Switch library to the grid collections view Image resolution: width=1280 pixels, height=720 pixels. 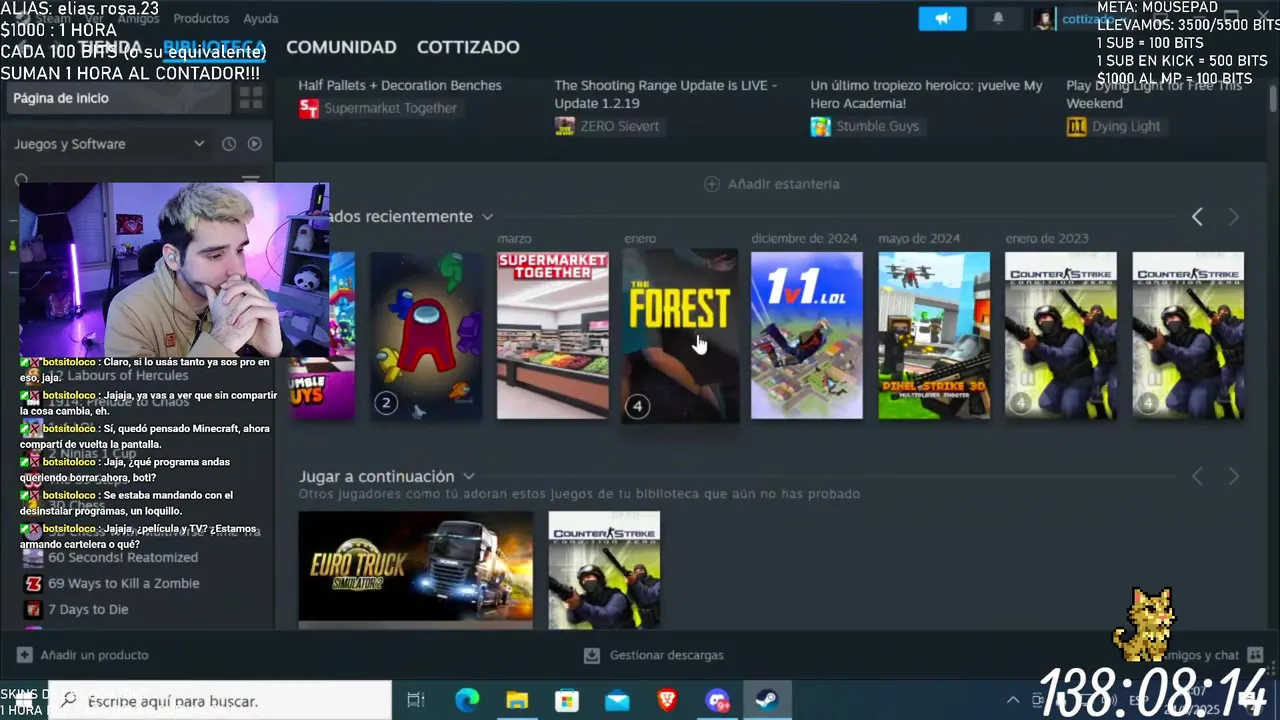click(x=250, y=98)
